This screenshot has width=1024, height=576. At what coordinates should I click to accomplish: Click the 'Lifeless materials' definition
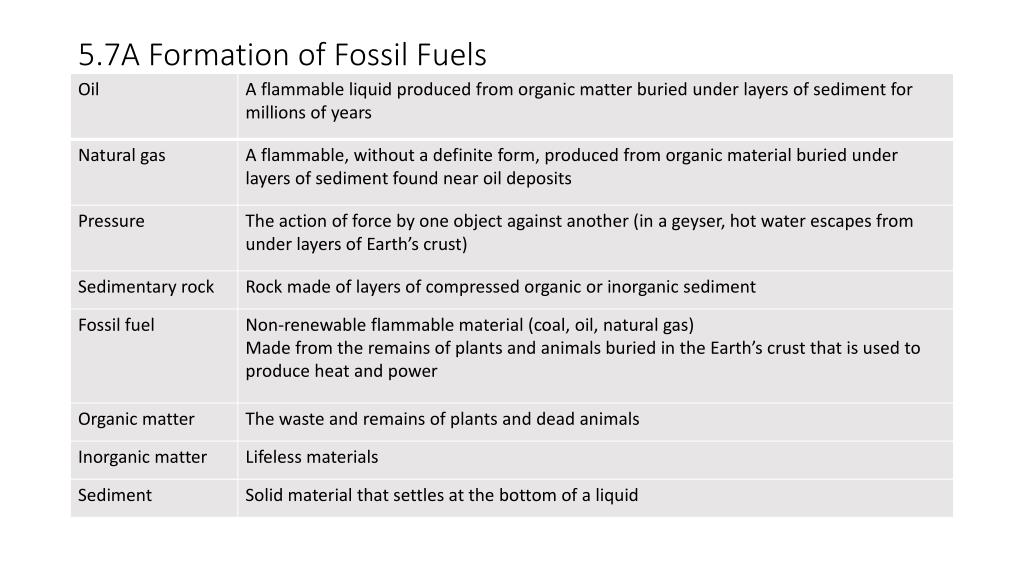pos(312,456)
